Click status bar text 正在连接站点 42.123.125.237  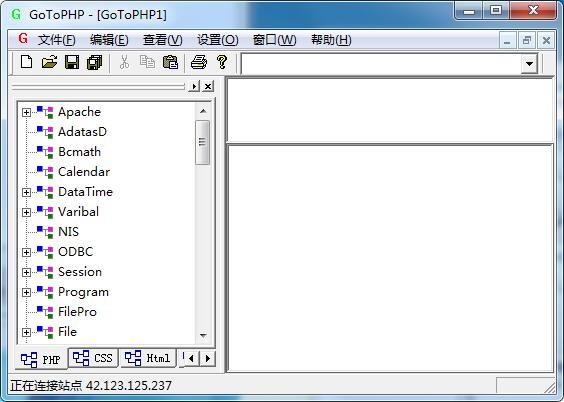91,386
